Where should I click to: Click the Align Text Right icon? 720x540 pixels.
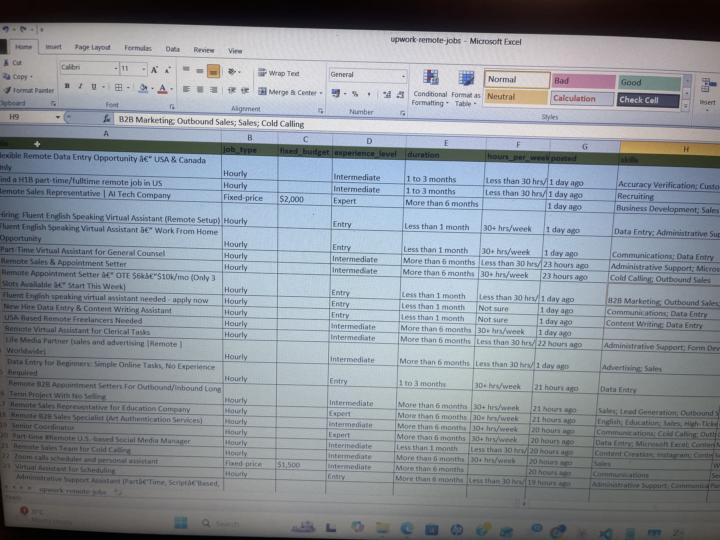pos(214,90)
